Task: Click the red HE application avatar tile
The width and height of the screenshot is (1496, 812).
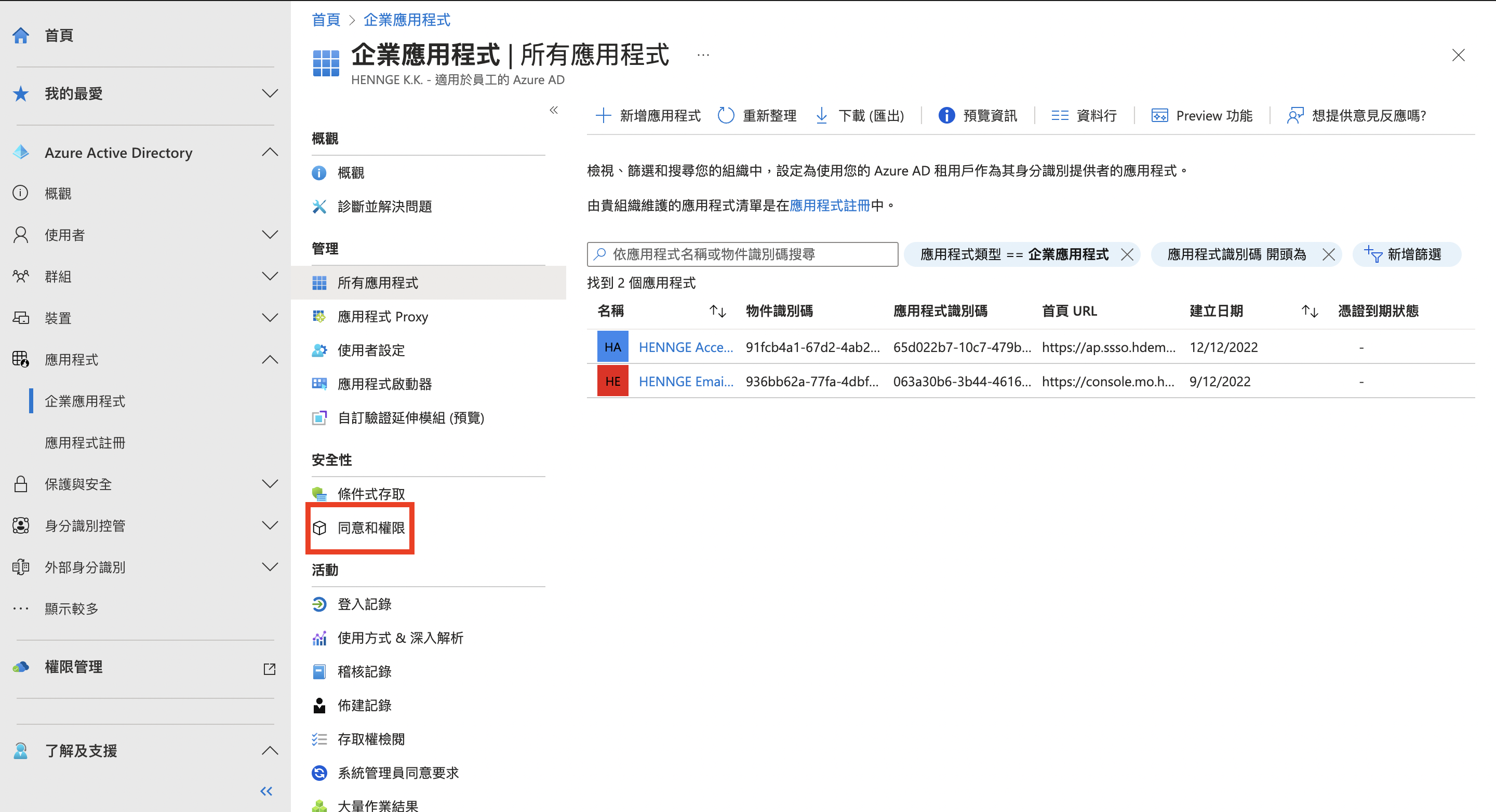Action: point(613,381)
